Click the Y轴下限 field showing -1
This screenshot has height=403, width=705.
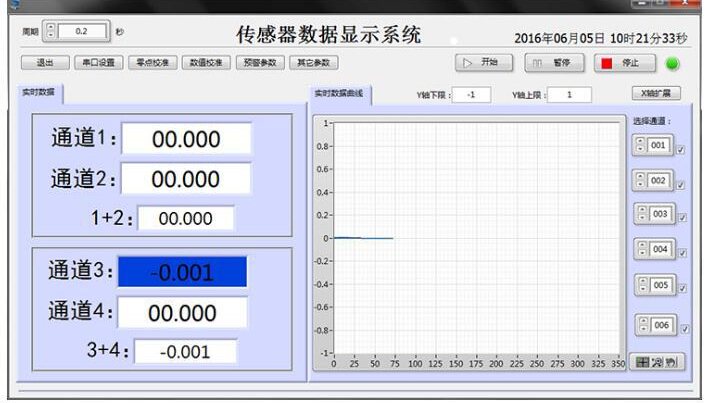471,95
